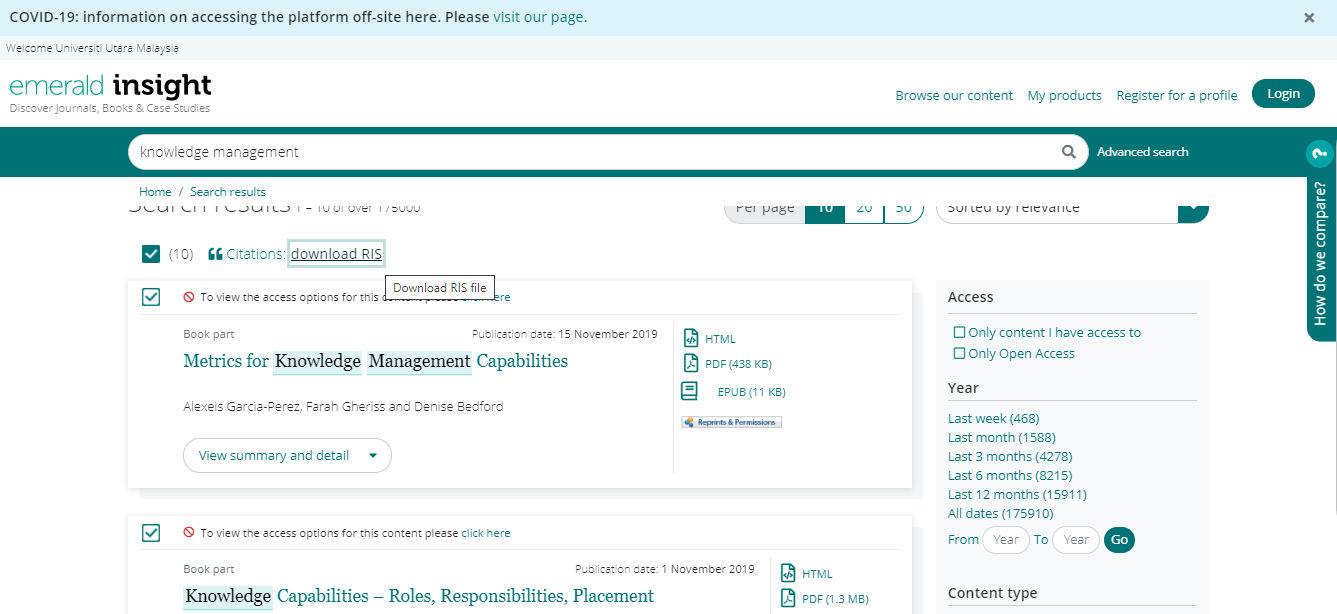1337x614 pixels.
Task: Toggle the select-all results checkbox
Action: [x=151, y=254]
